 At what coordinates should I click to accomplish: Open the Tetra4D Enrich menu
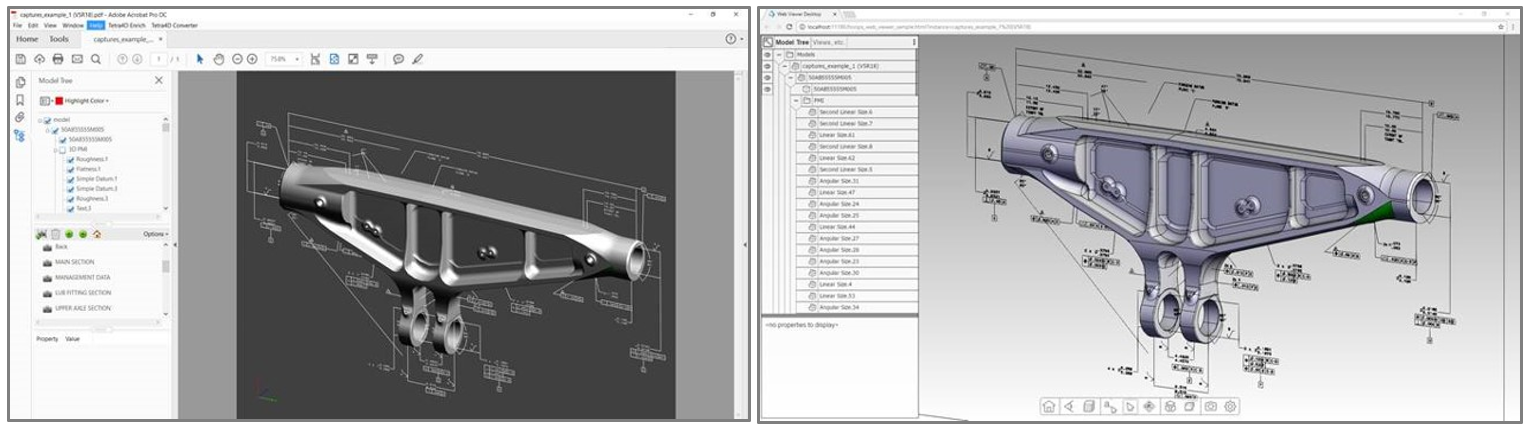pyautogui.click(x=125, y=25)
